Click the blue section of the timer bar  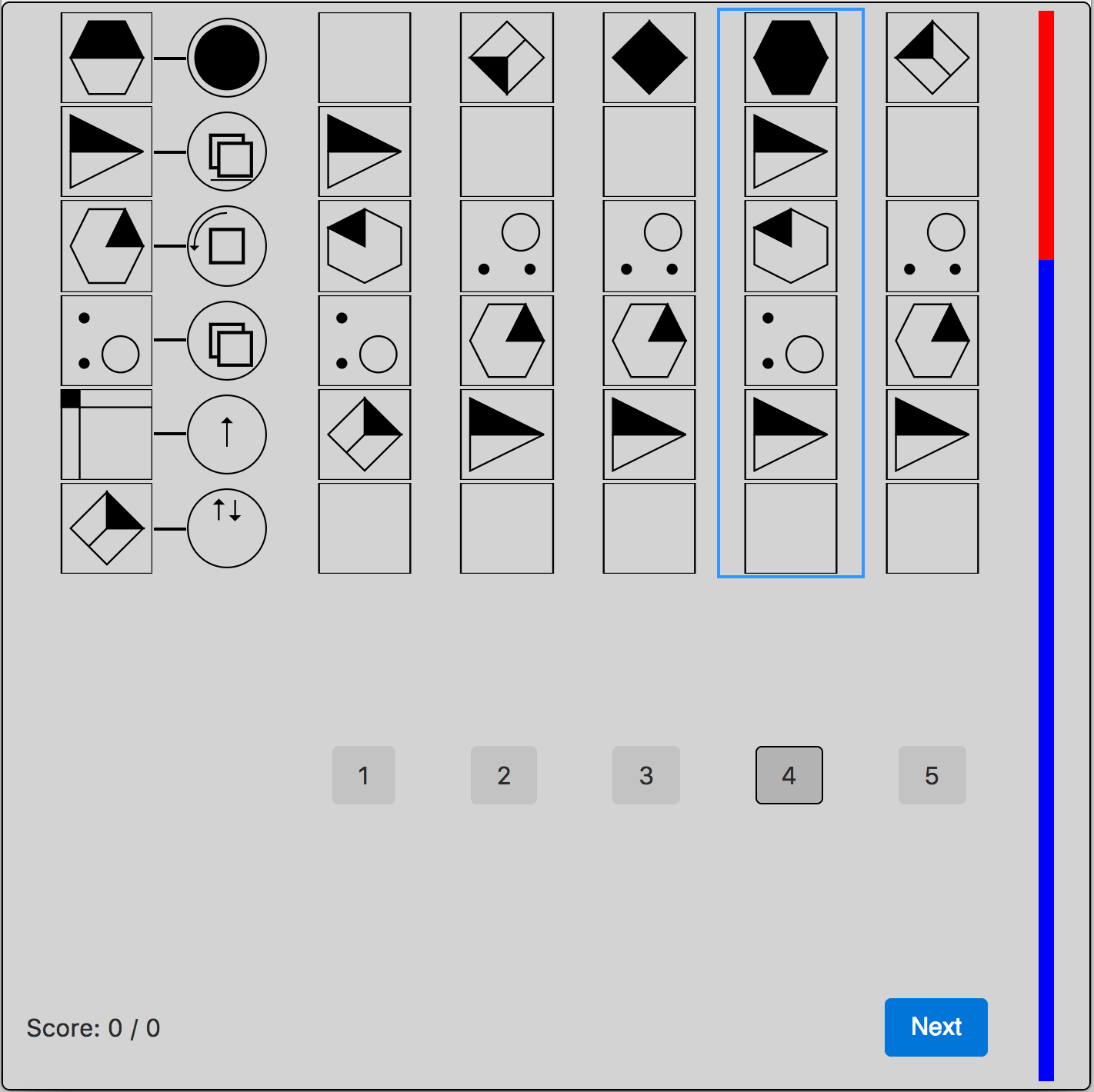[1046, 669]
